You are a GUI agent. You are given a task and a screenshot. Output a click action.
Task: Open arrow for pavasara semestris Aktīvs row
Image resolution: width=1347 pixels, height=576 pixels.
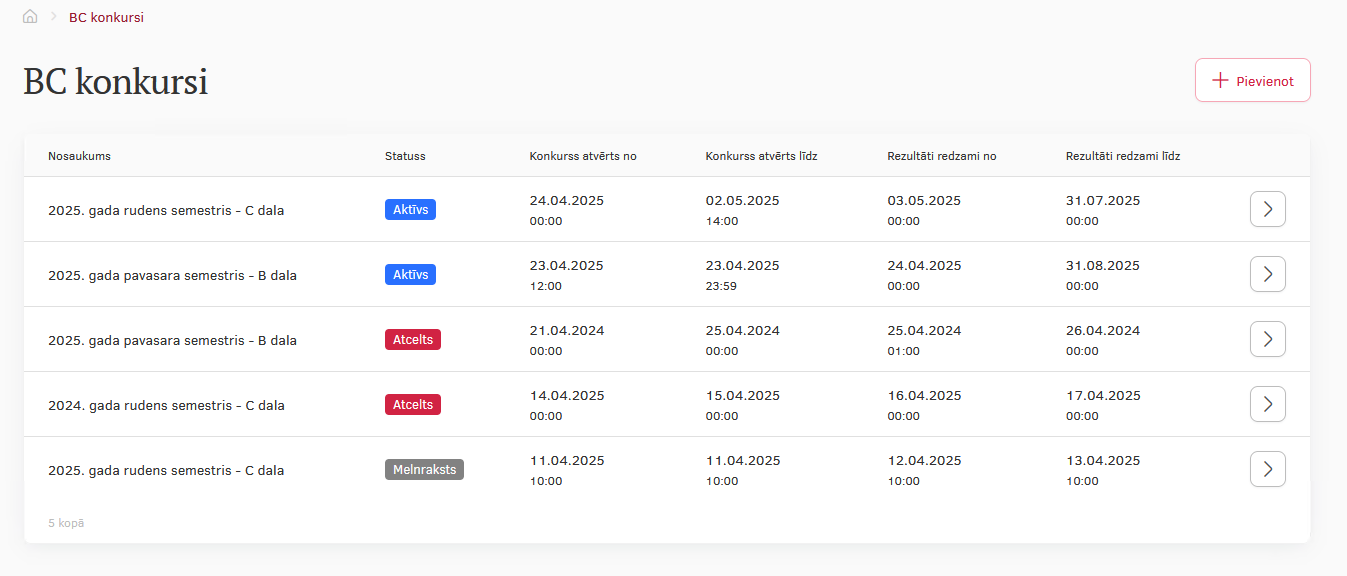click(1268, 274)
